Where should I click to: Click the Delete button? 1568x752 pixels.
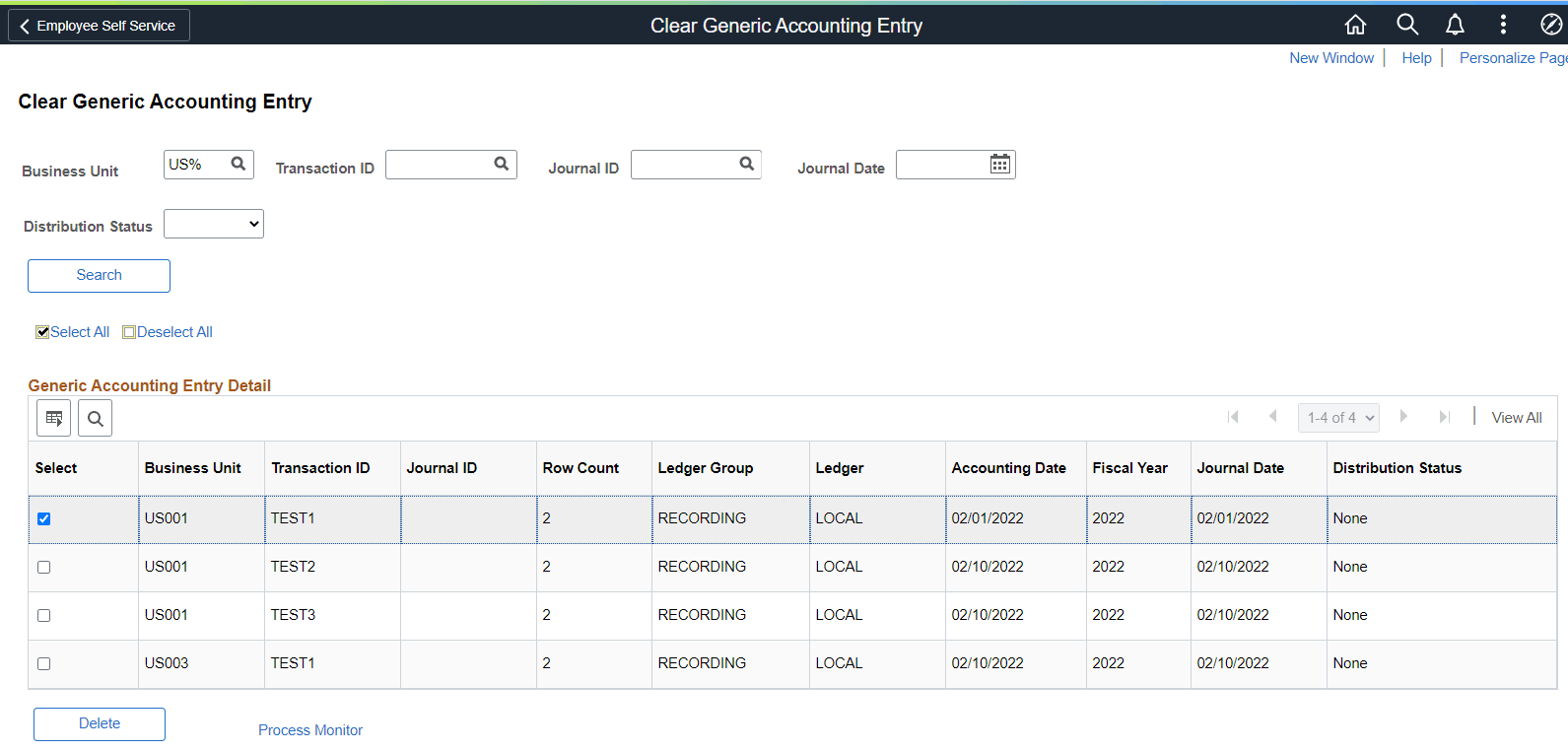click(100, 724)
